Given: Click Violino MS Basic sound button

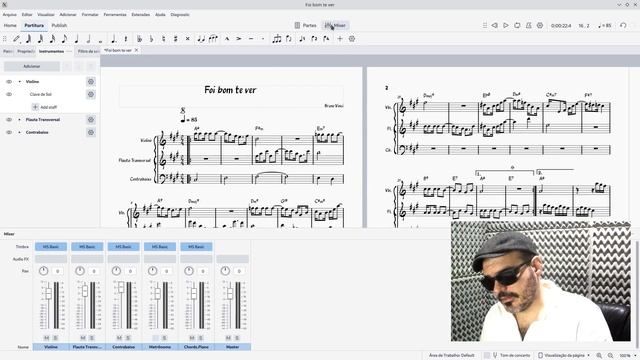Looking at the screenshot, I should pos(51,247).
